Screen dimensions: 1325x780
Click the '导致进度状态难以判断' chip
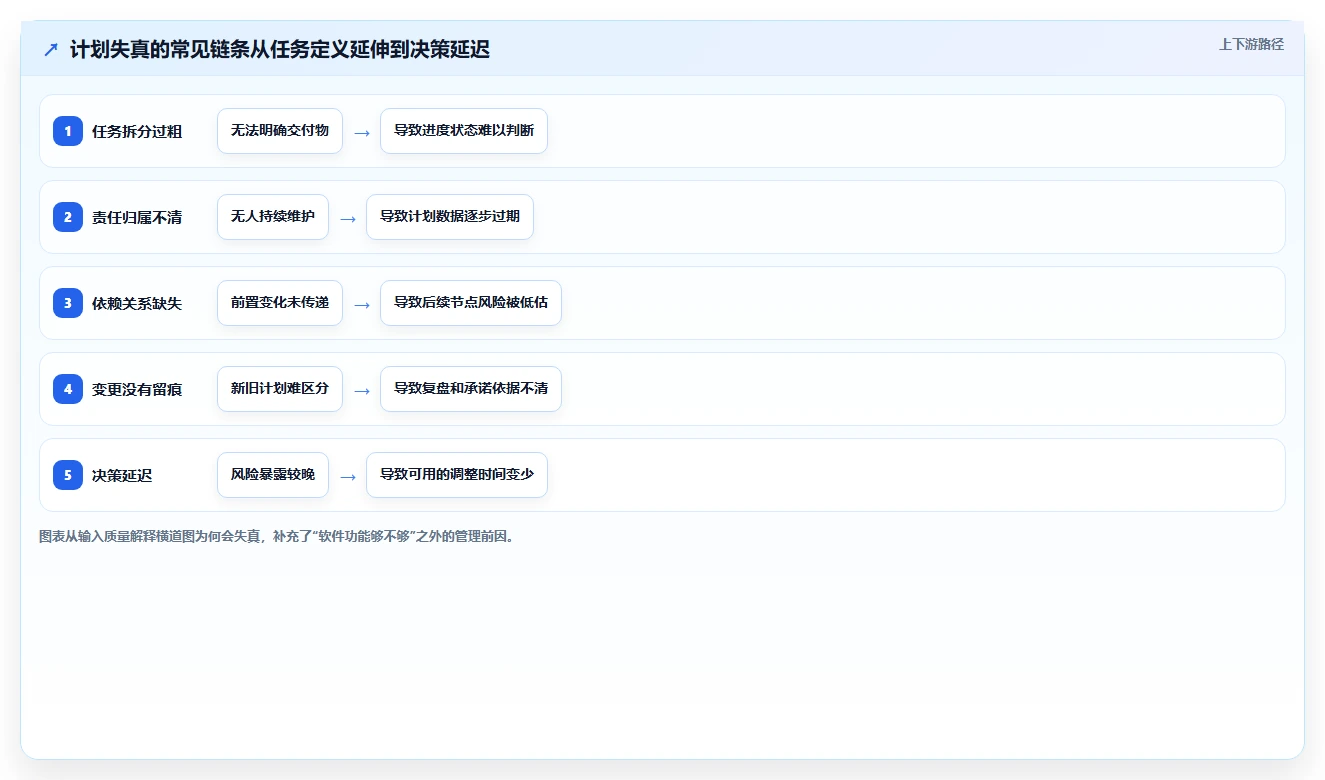(x=464, y=131)
